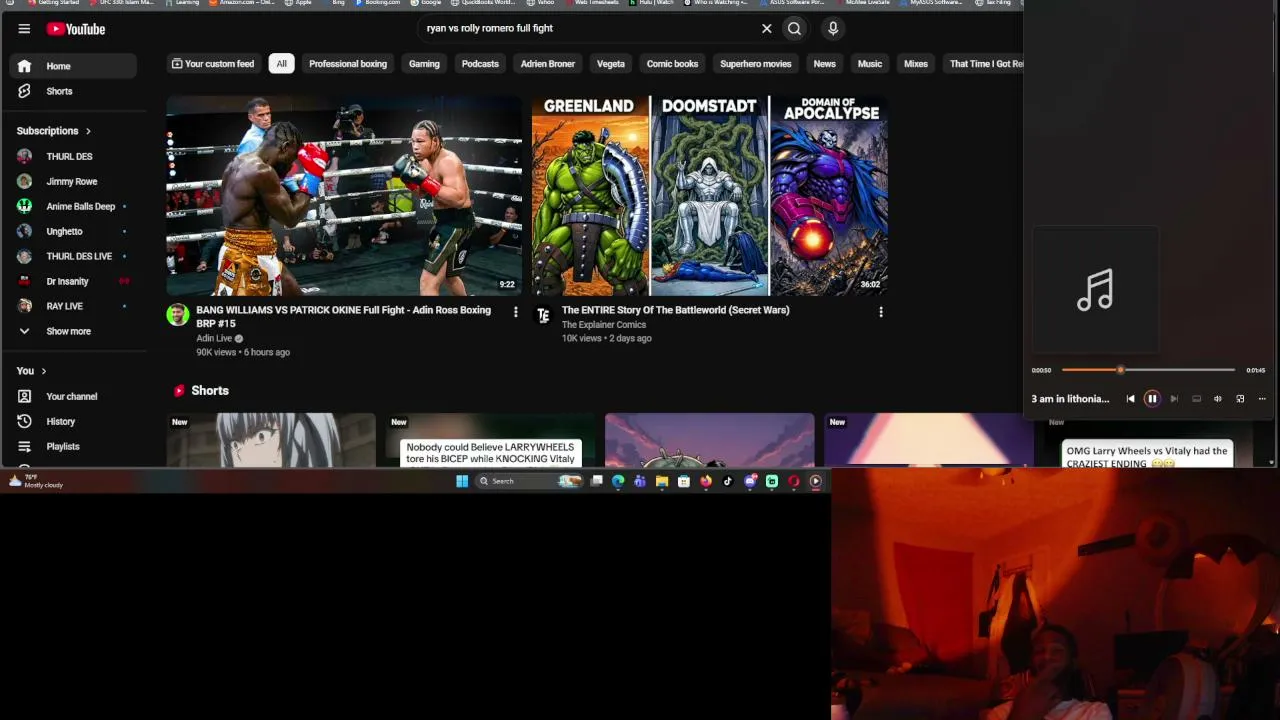Click the media player mini view icon
This screenshot has height=720, width=1280.
tap(1240, 399)
